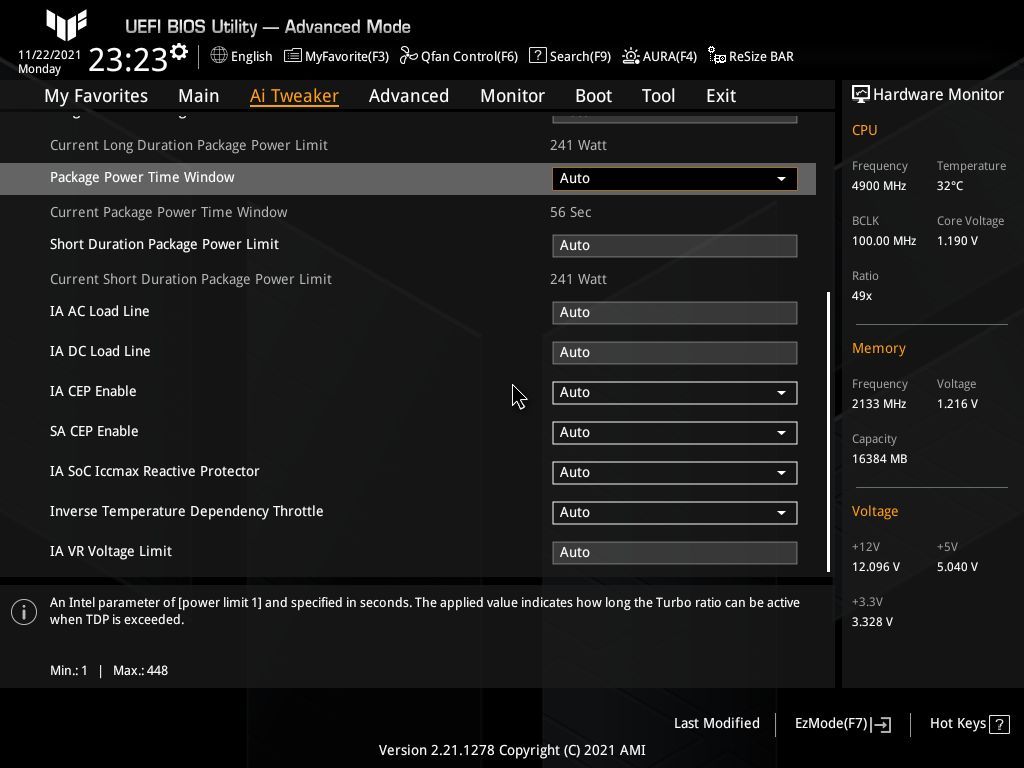
Task: Click the 49x ratio value
Action: pyautogui.click(x=861, y=295)
